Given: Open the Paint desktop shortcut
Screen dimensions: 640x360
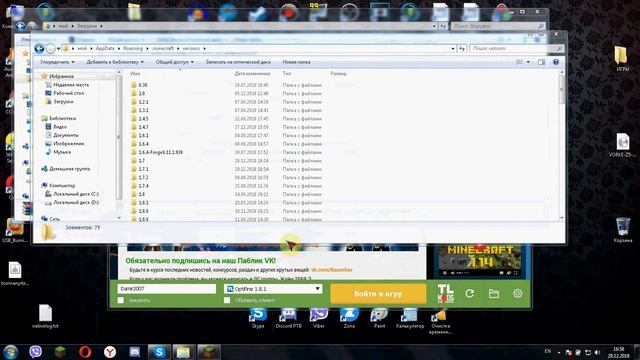Looking at the screenshot, I should coord(379,318).
